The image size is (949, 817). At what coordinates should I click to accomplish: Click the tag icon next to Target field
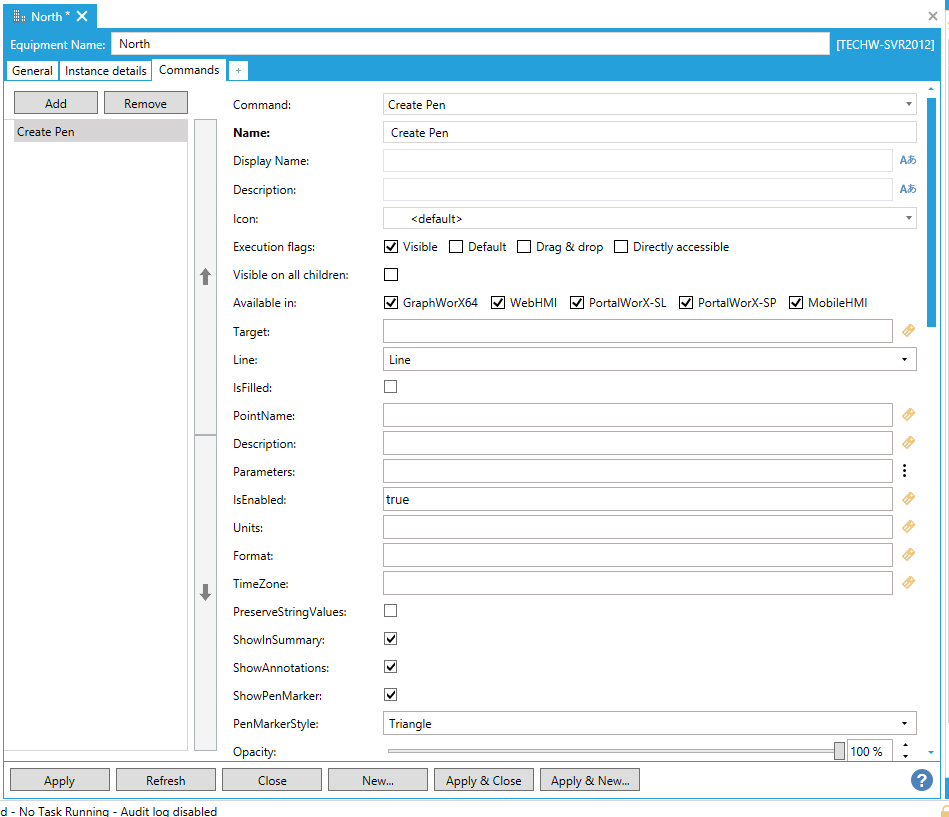click(908, 331)
